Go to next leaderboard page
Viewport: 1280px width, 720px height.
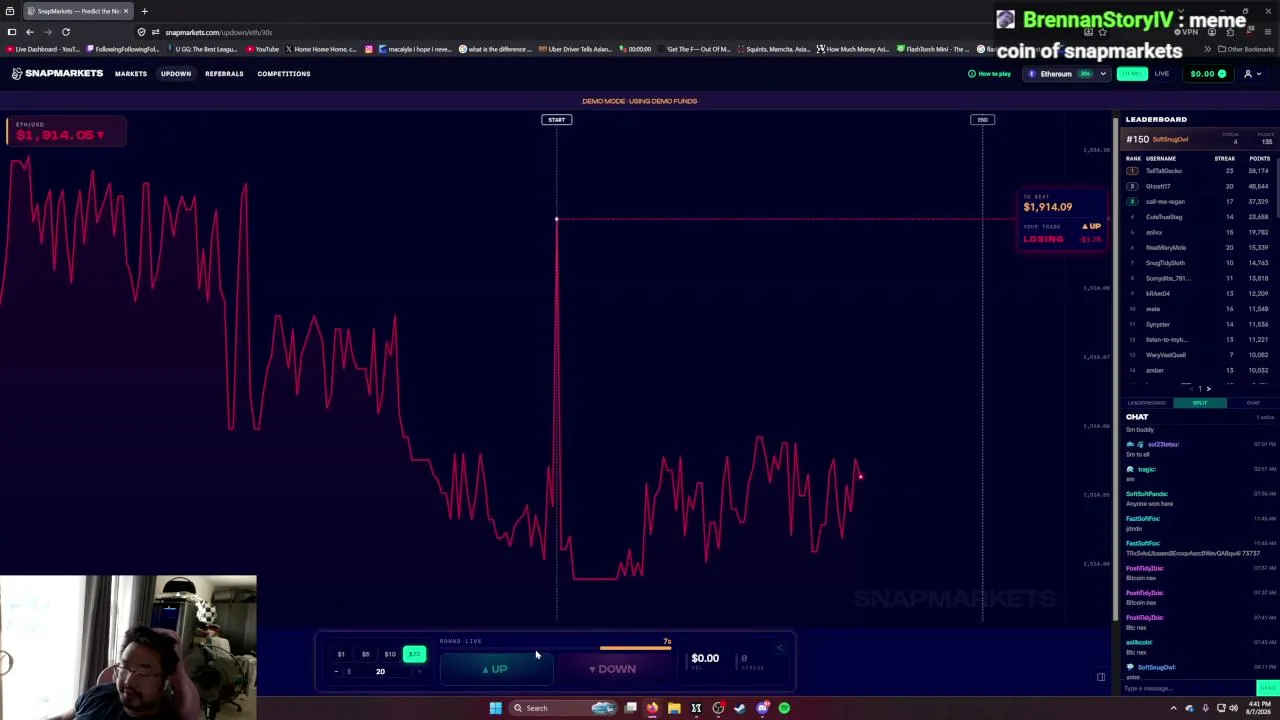tap(1208, 389)
